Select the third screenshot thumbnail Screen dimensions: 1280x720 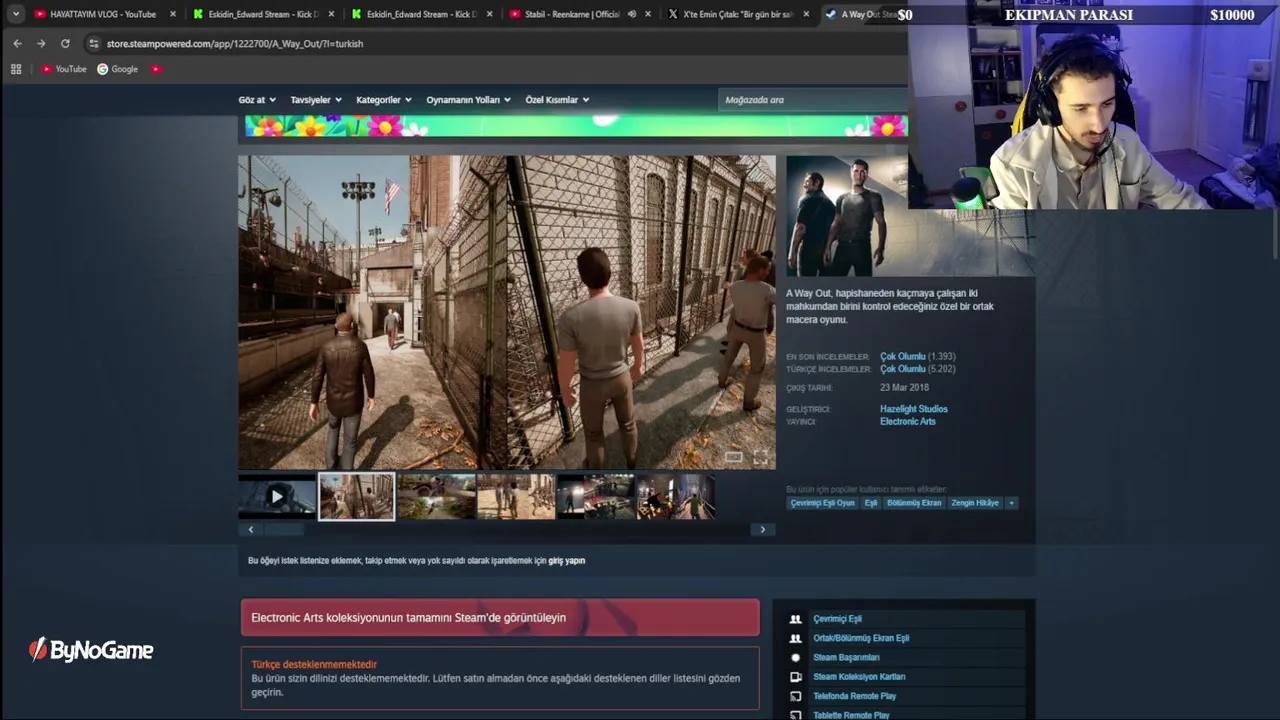pyautogui.click(x=436, y=497)
